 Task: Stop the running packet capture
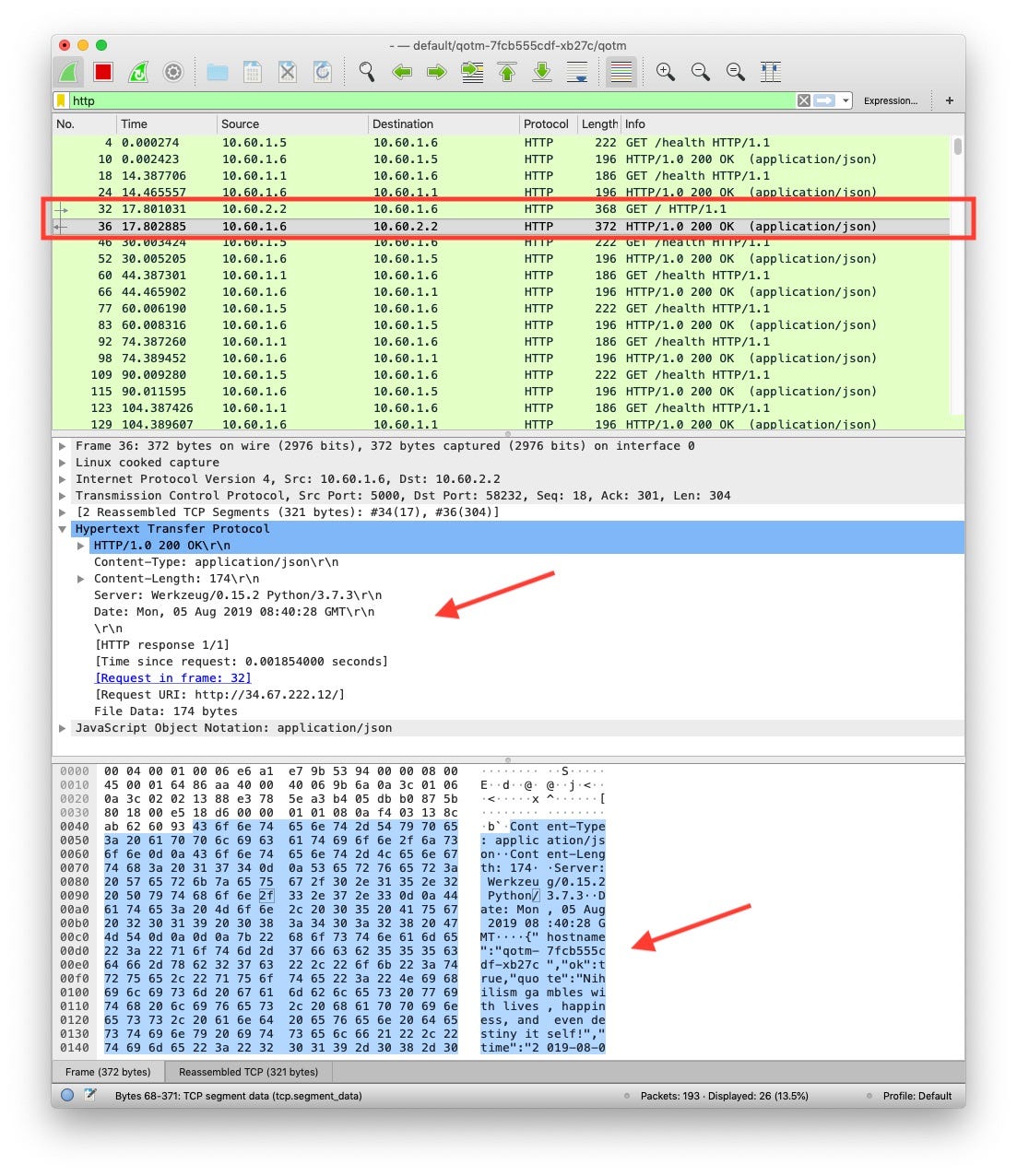point(103,72)
